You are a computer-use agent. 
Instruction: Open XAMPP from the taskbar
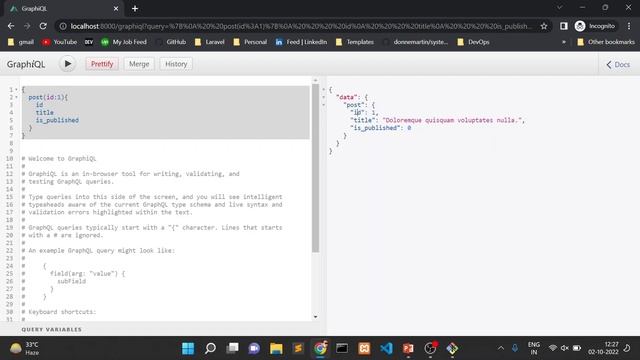(x=364, y=348)
